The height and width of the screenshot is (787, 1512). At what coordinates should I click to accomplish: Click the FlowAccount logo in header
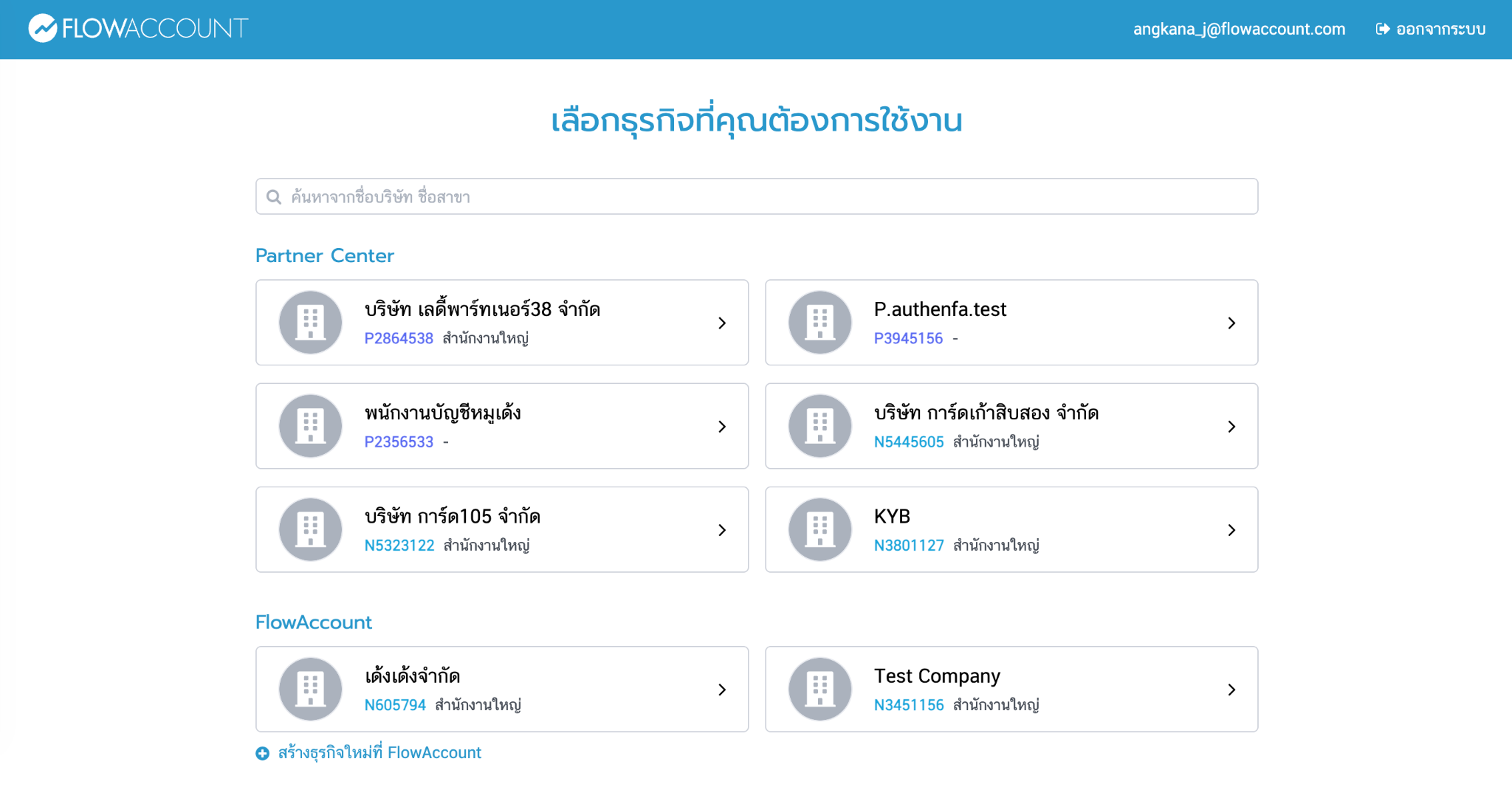[138, 29]
